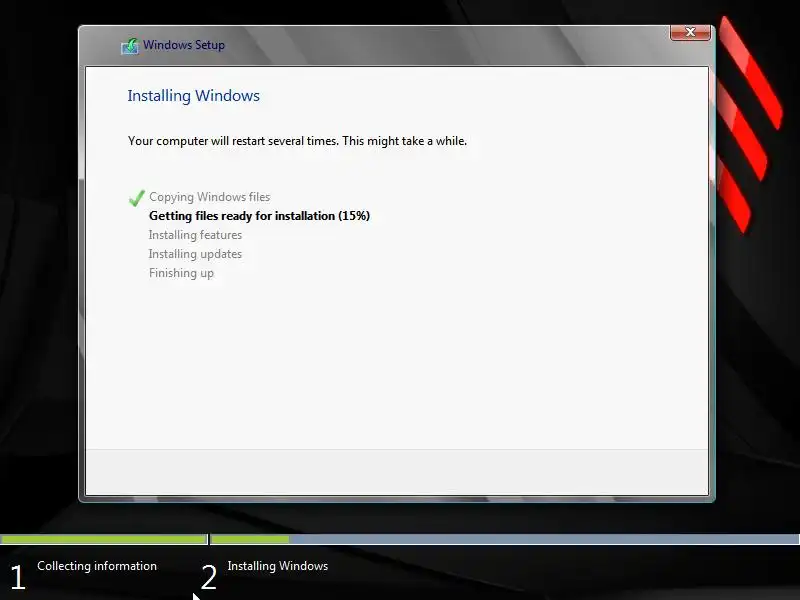Click the Windows Setup title bar icon
800x600 pixels.
(130, 46)
